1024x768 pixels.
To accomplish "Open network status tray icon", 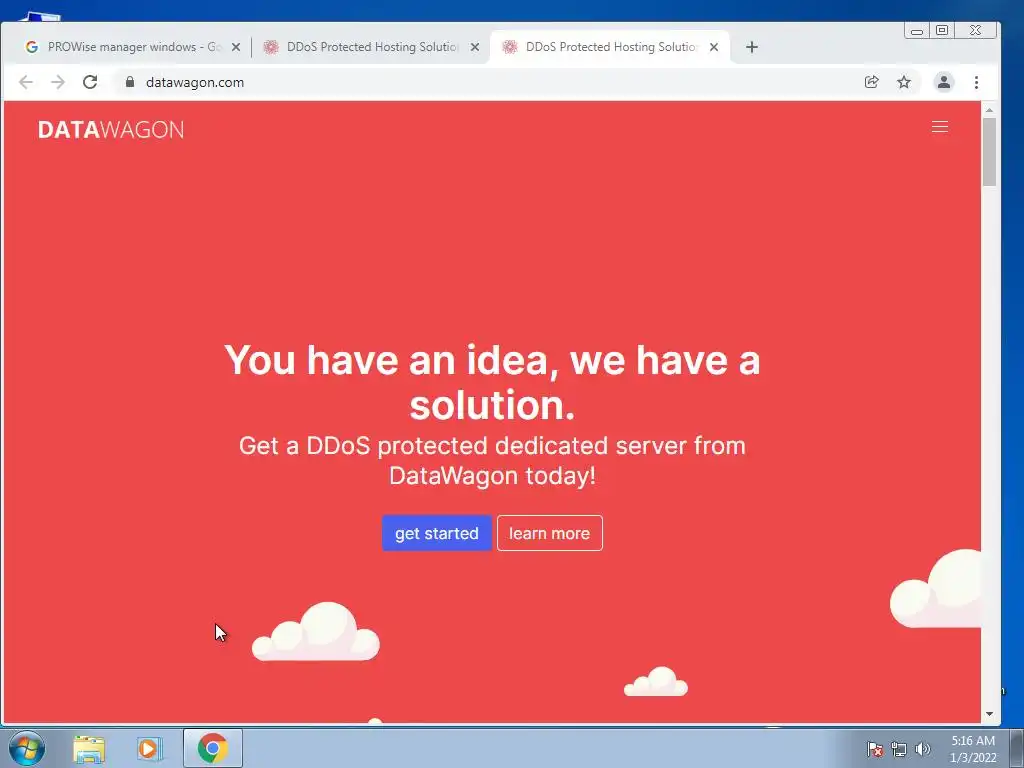I will (x=899, y=749).
